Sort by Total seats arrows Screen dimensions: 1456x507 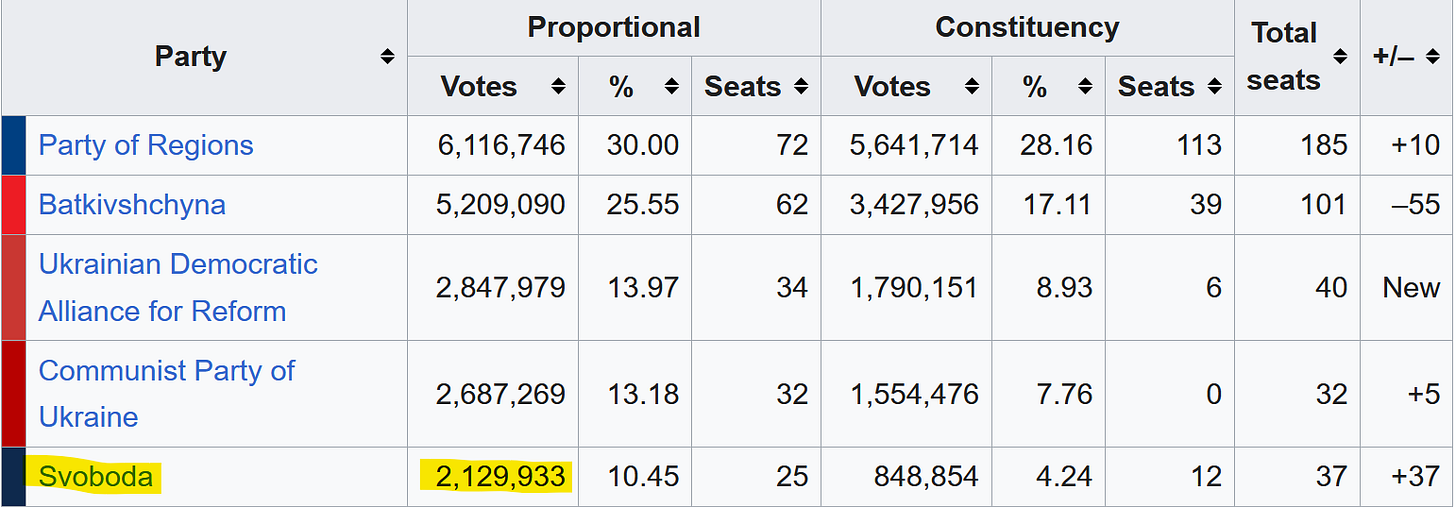click(1340, 57)
